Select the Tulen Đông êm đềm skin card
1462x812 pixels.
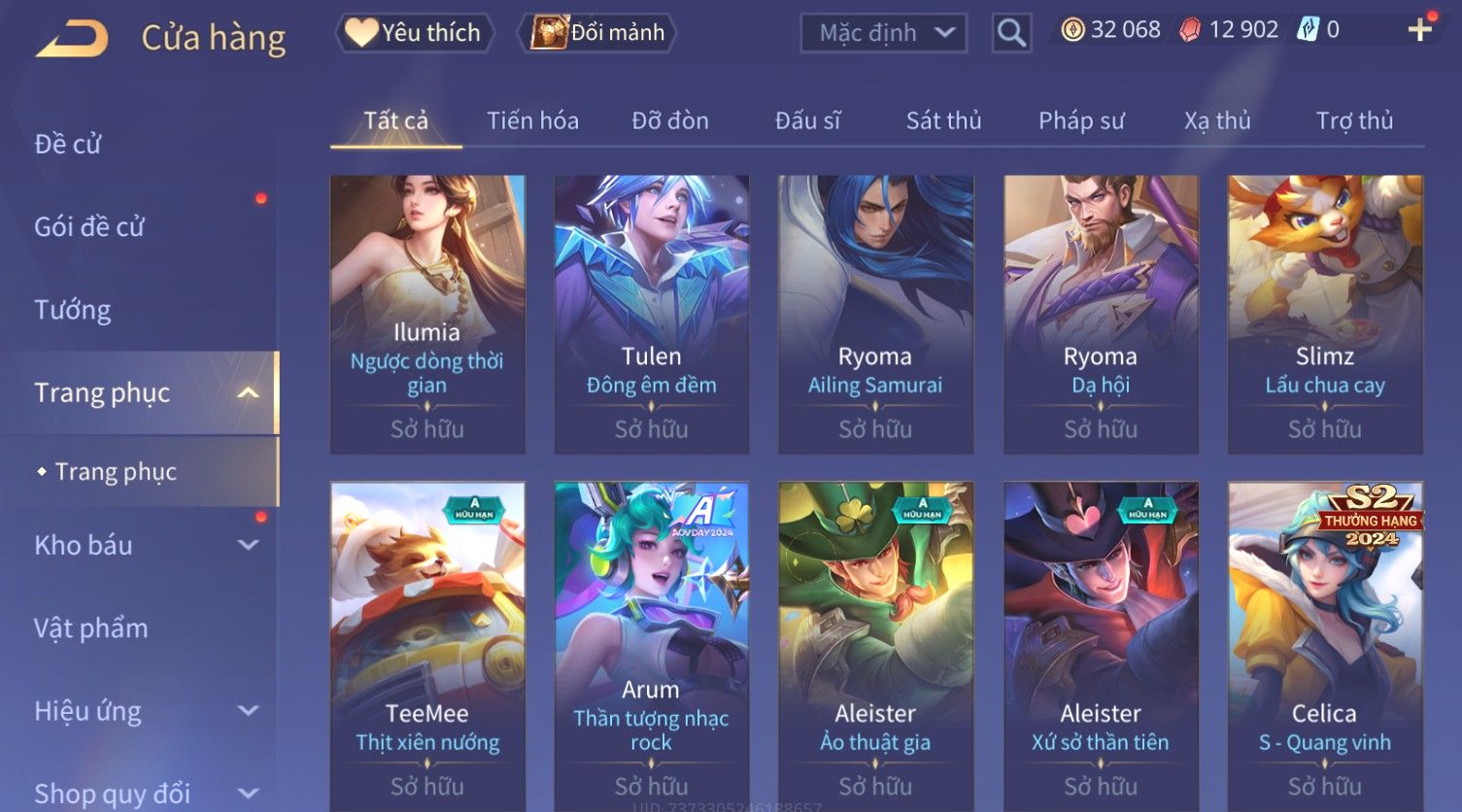pos(652,315)
